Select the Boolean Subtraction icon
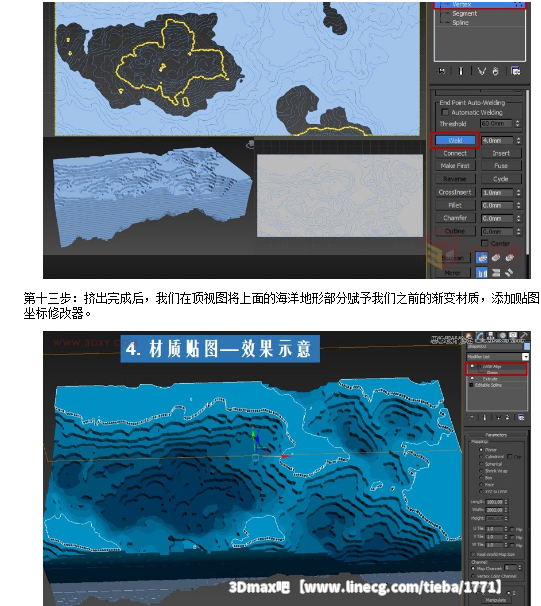Screen dimensions: 541x606 click(x=496, y=257)
